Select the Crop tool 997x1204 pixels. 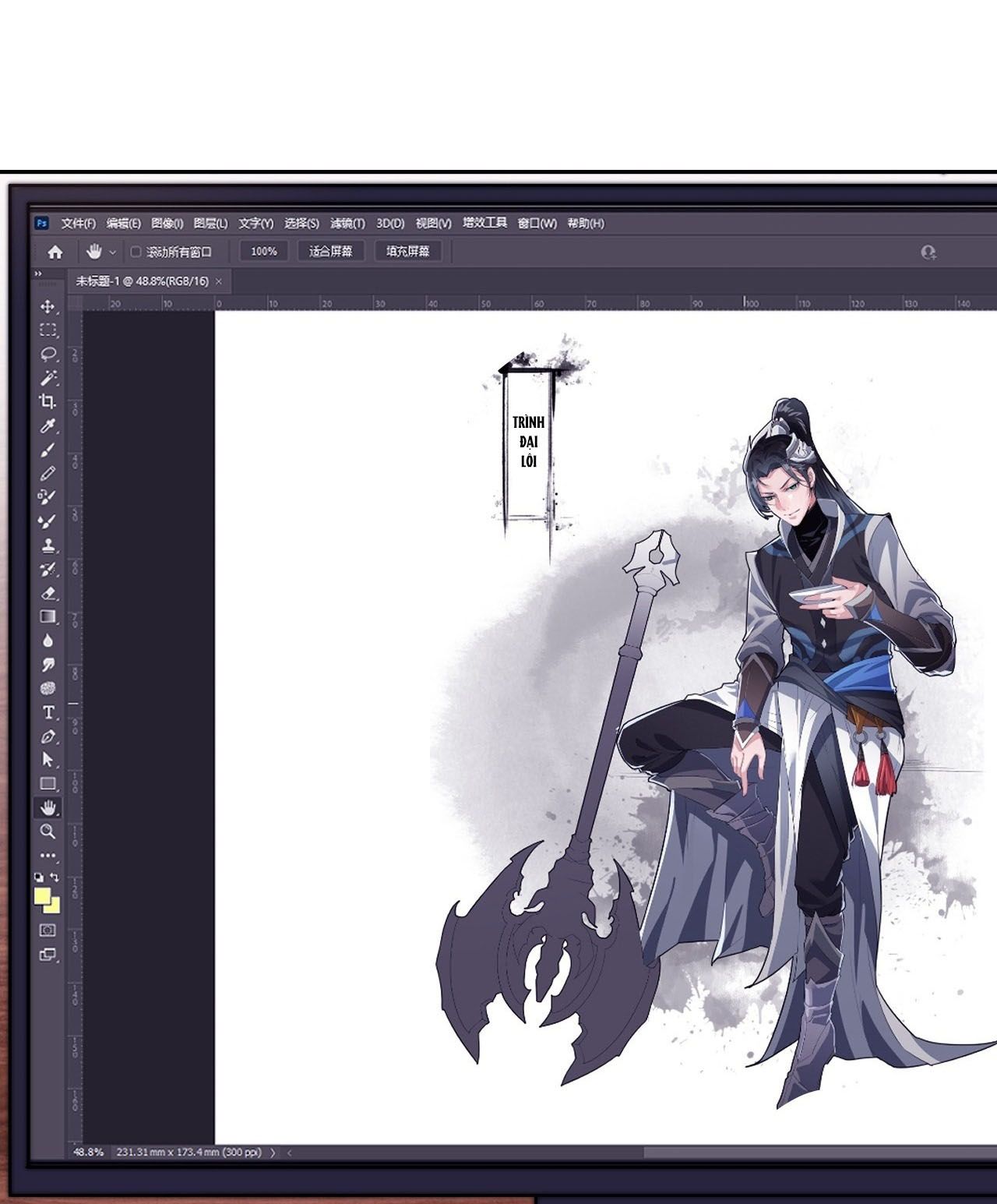point(48,400)
